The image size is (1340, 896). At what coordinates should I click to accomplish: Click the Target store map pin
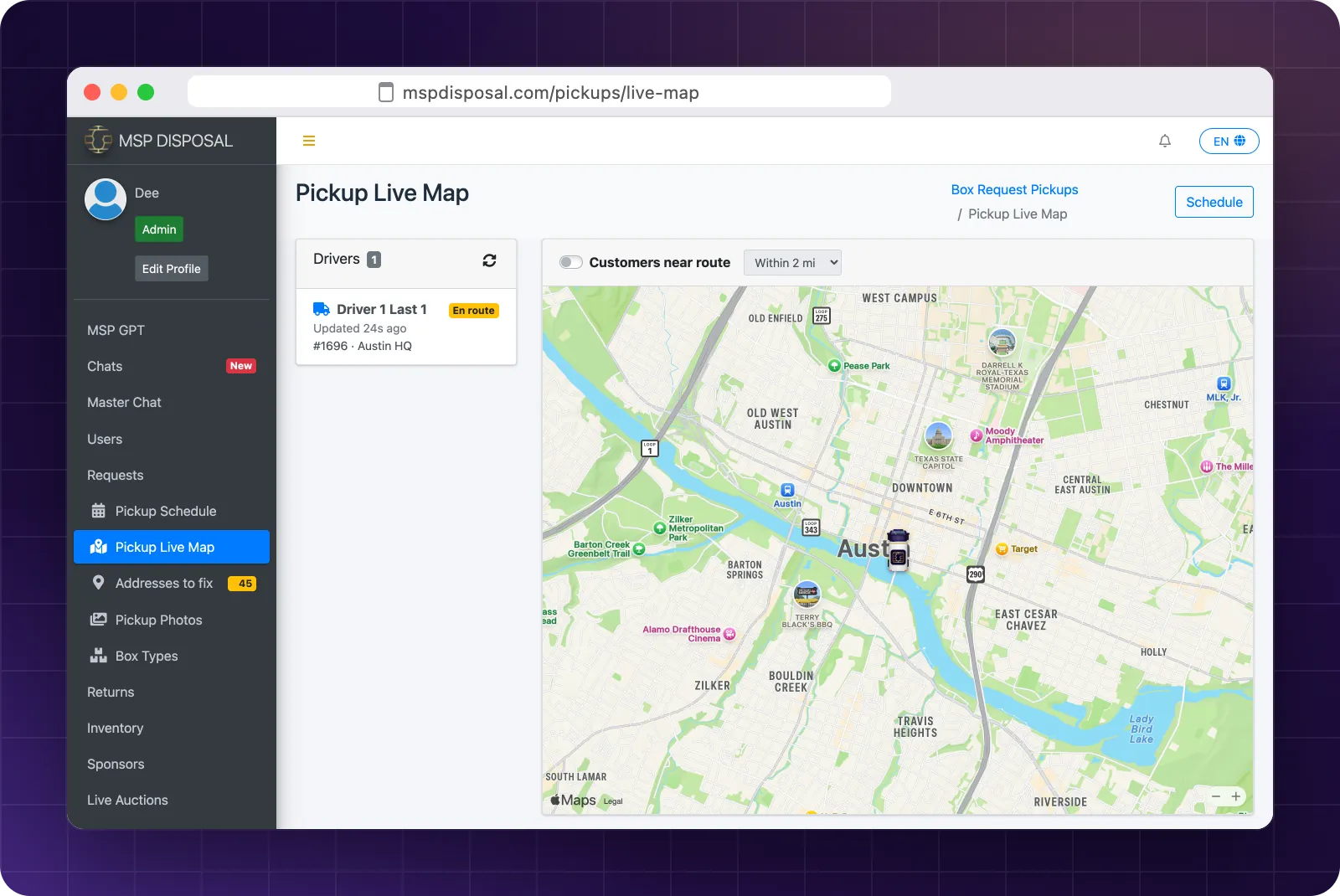[1002, 549]
